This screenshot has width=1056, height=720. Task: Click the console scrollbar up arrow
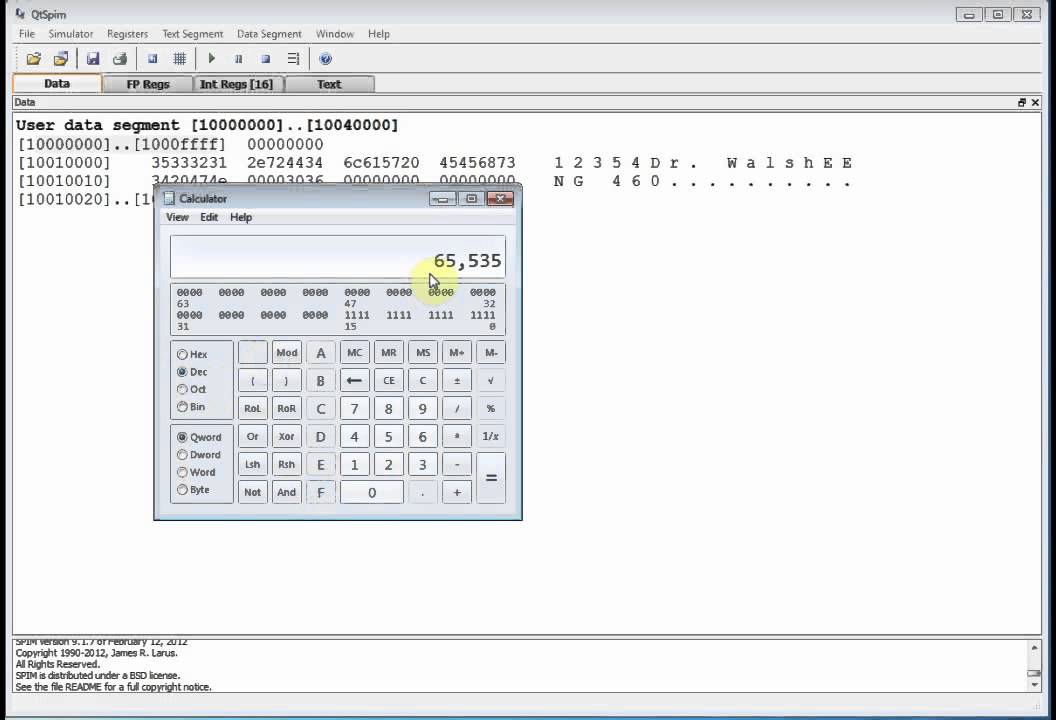tap(1034, 648)
